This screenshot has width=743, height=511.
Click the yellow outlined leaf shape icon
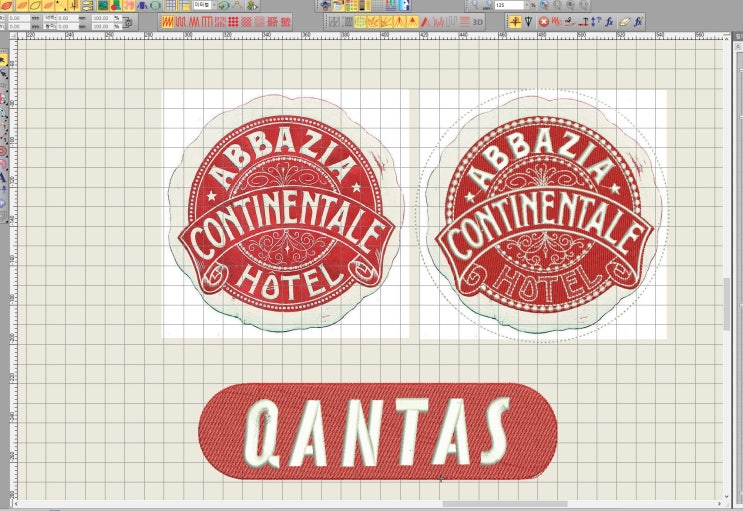tap(36, 6)
